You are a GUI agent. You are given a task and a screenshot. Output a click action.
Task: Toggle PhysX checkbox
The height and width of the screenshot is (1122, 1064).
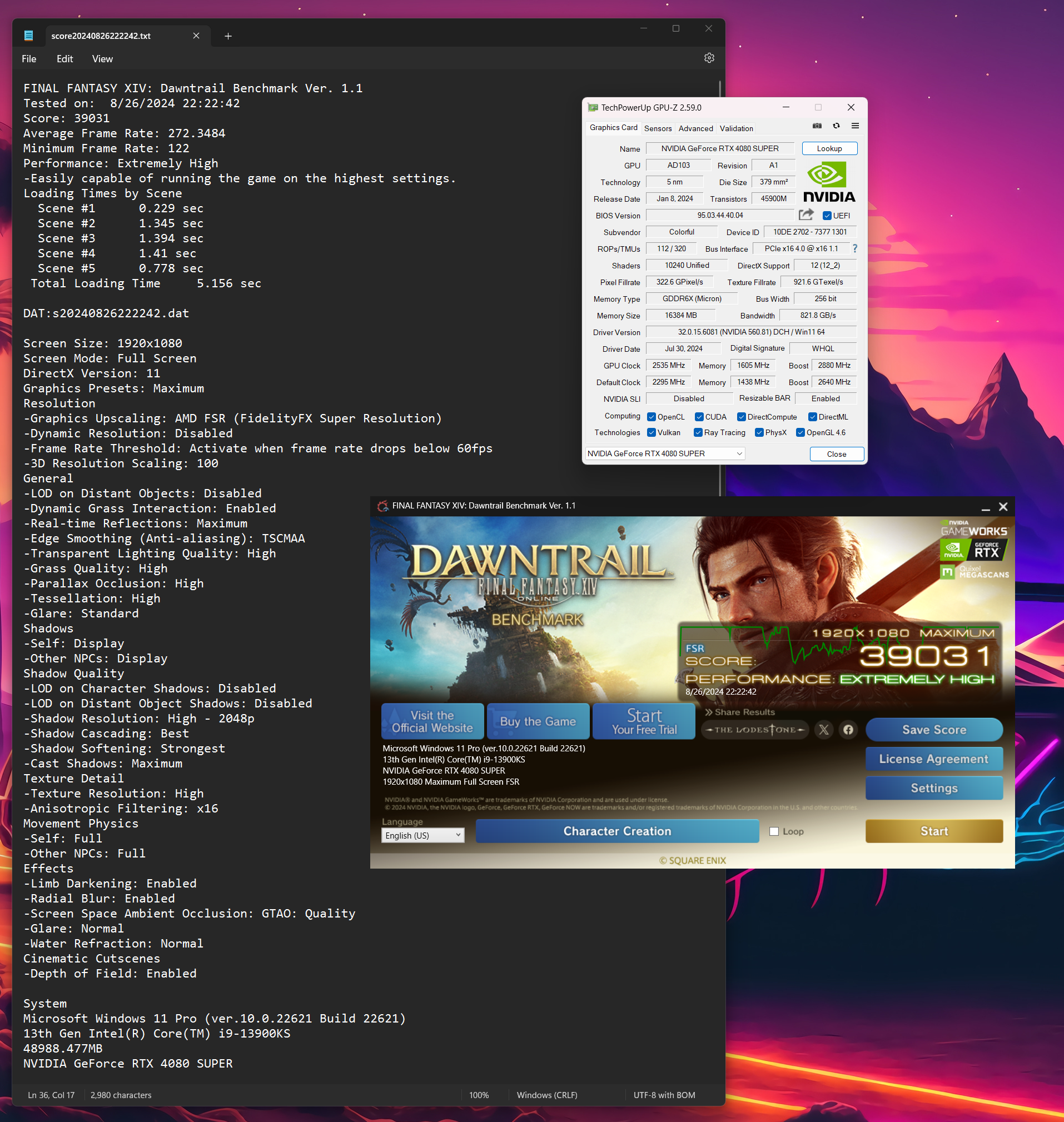tap(759, 432)
